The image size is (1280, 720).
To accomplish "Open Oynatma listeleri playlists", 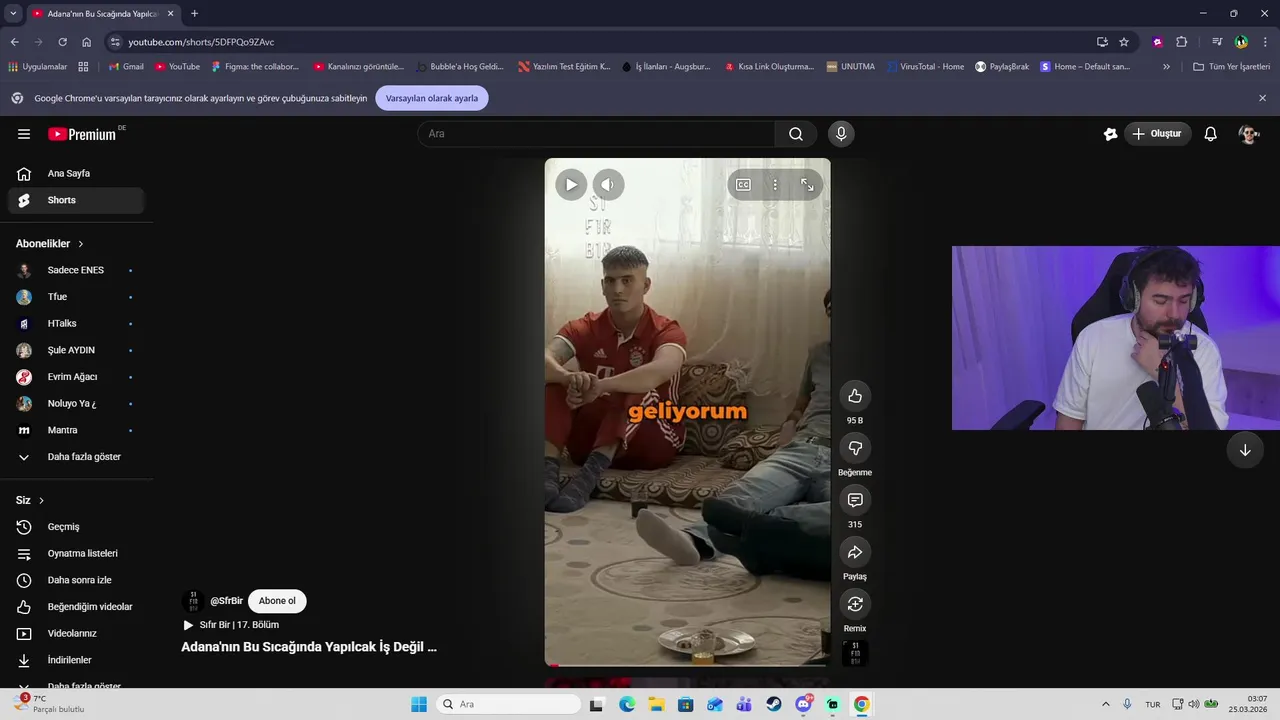I will 76,554.
